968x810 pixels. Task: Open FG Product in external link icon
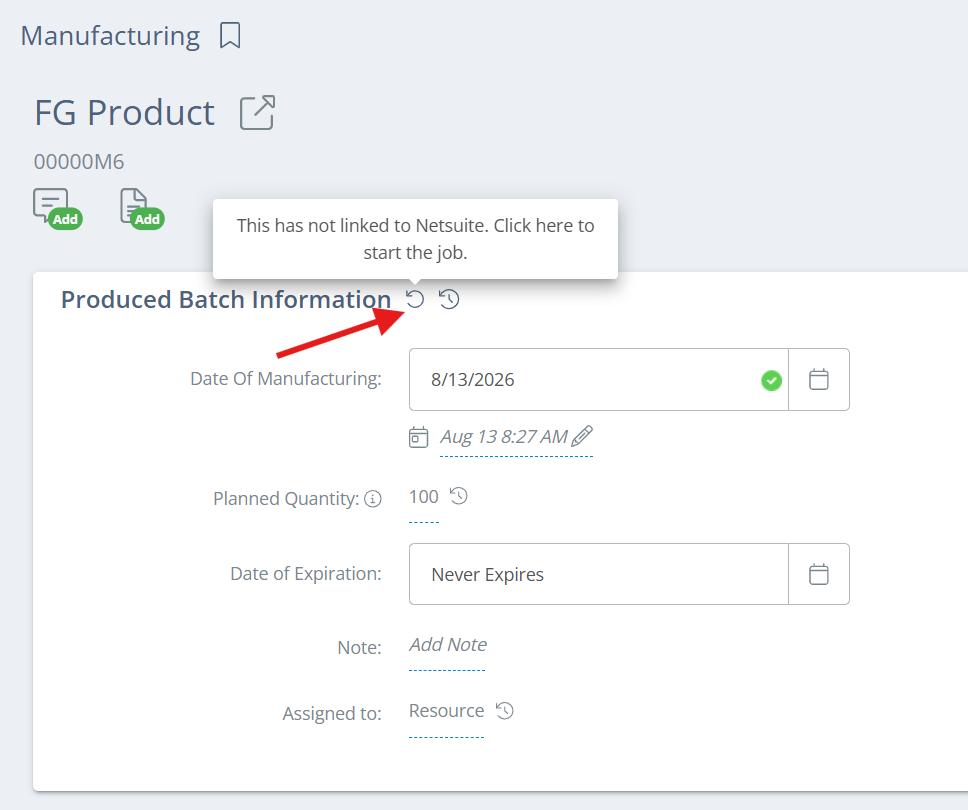click(x=257, y=112)
